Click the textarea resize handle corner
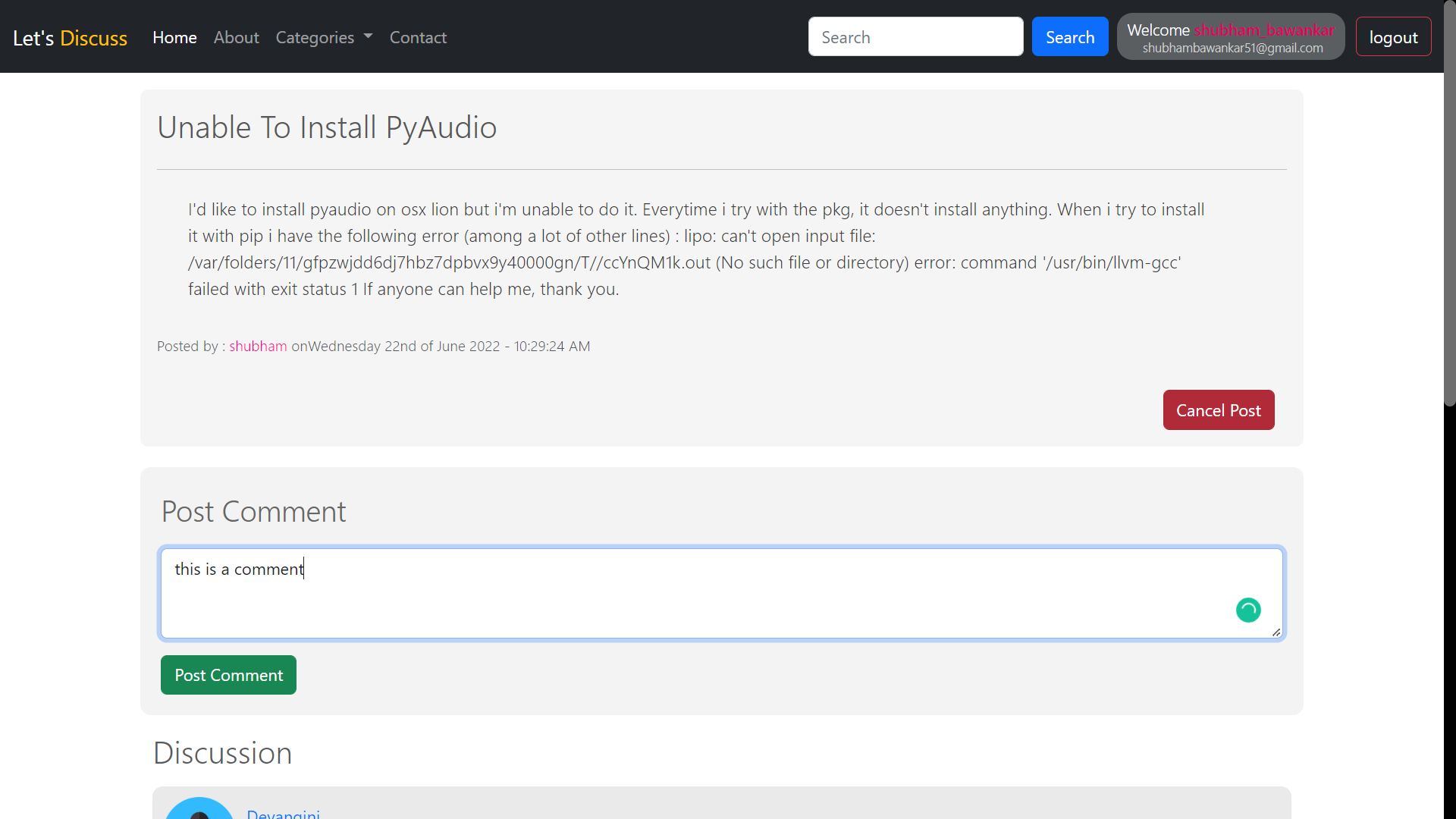The image size is (1456, 819). pyautogui.click(x=1276, y=632)
